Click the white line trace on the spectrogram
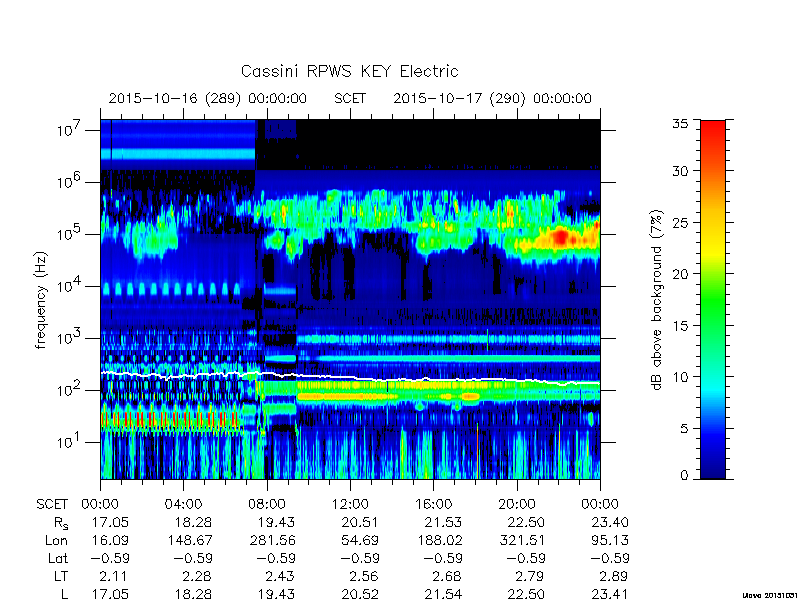 point(350,377)
